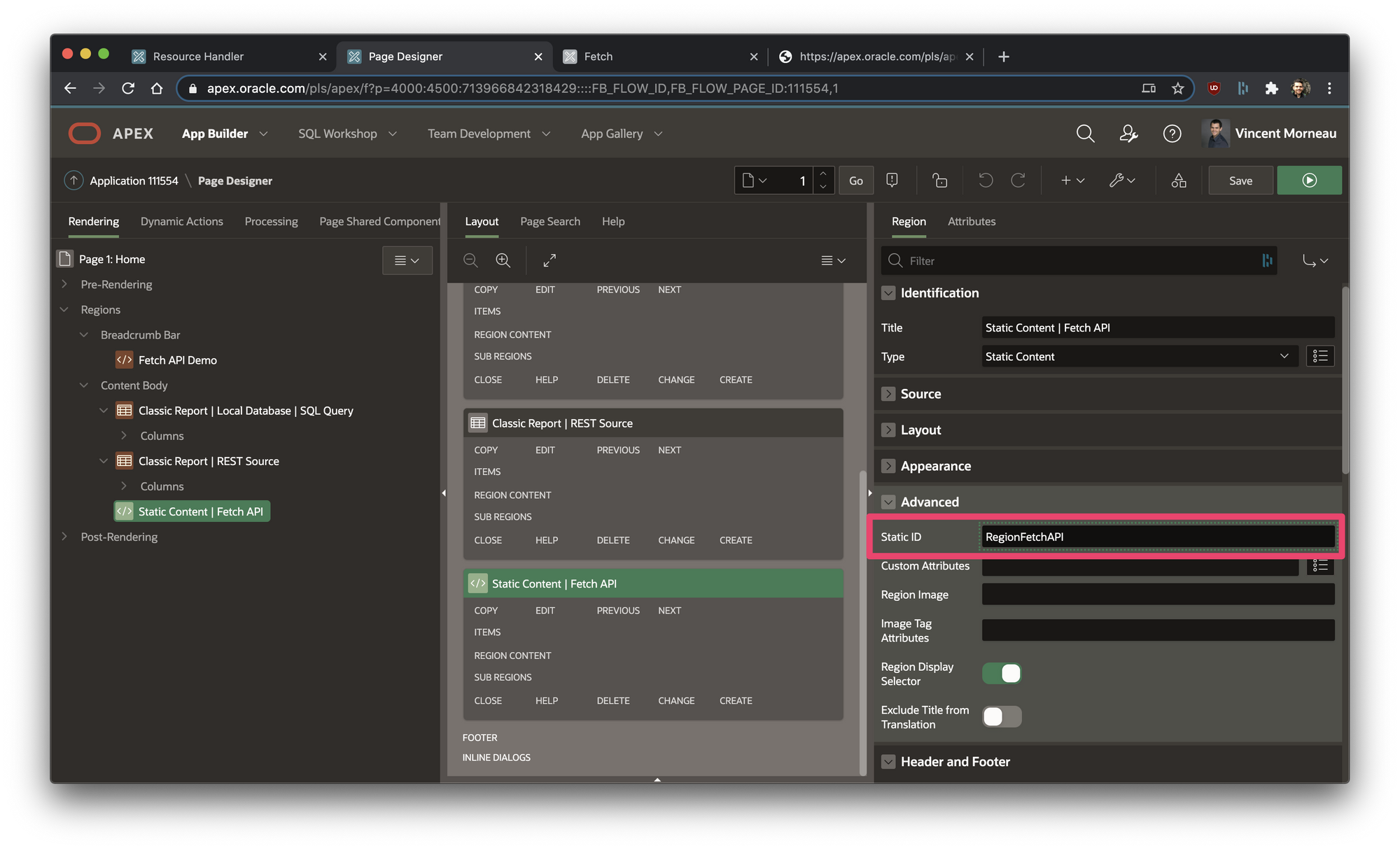Click the Utilities wrench menu
The height and width of the screenshot is (850, 1400).
tap(1121, 180)
